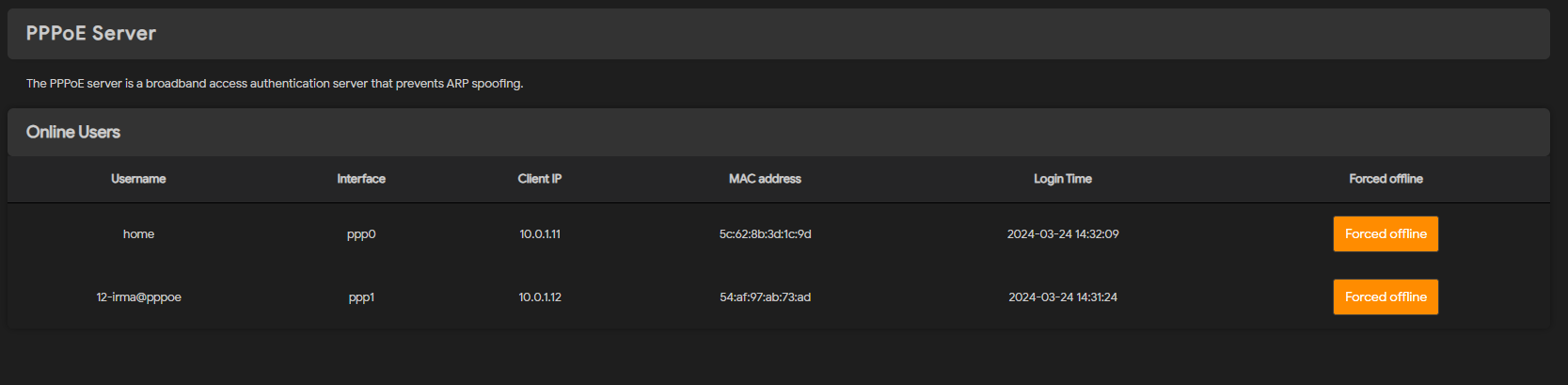
Task: Click the MAC address column header
Action: (765, 179)
